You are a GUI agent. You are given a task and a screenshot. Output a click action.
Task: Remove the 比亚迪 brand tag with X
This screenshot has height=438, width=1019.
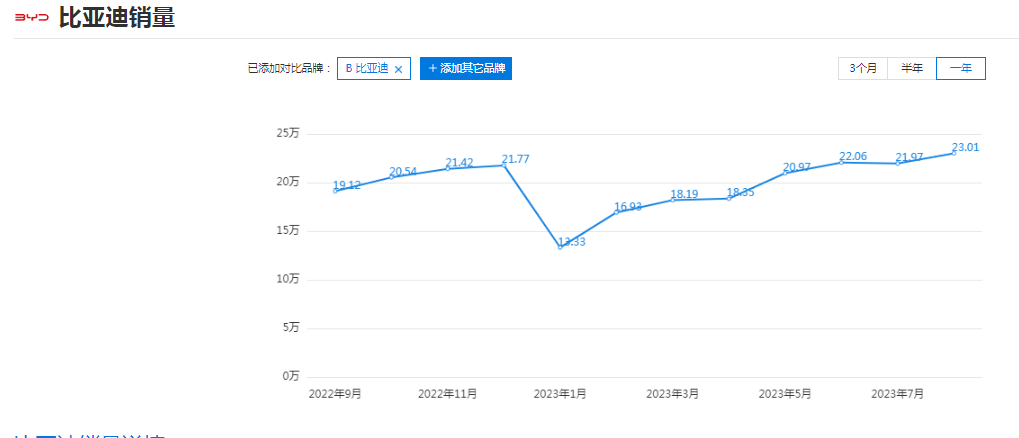pos(399,69)
